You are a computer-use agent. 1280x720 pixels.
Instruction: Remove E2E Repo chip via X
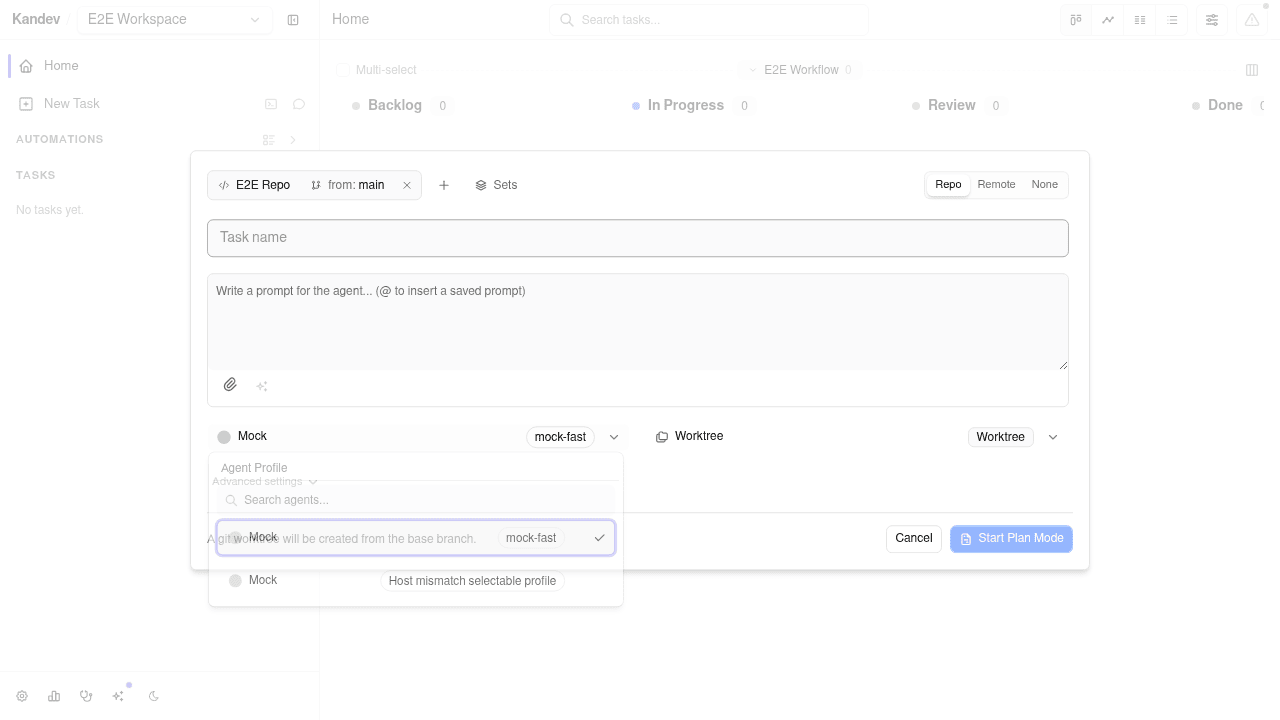(x=407, y=185)
